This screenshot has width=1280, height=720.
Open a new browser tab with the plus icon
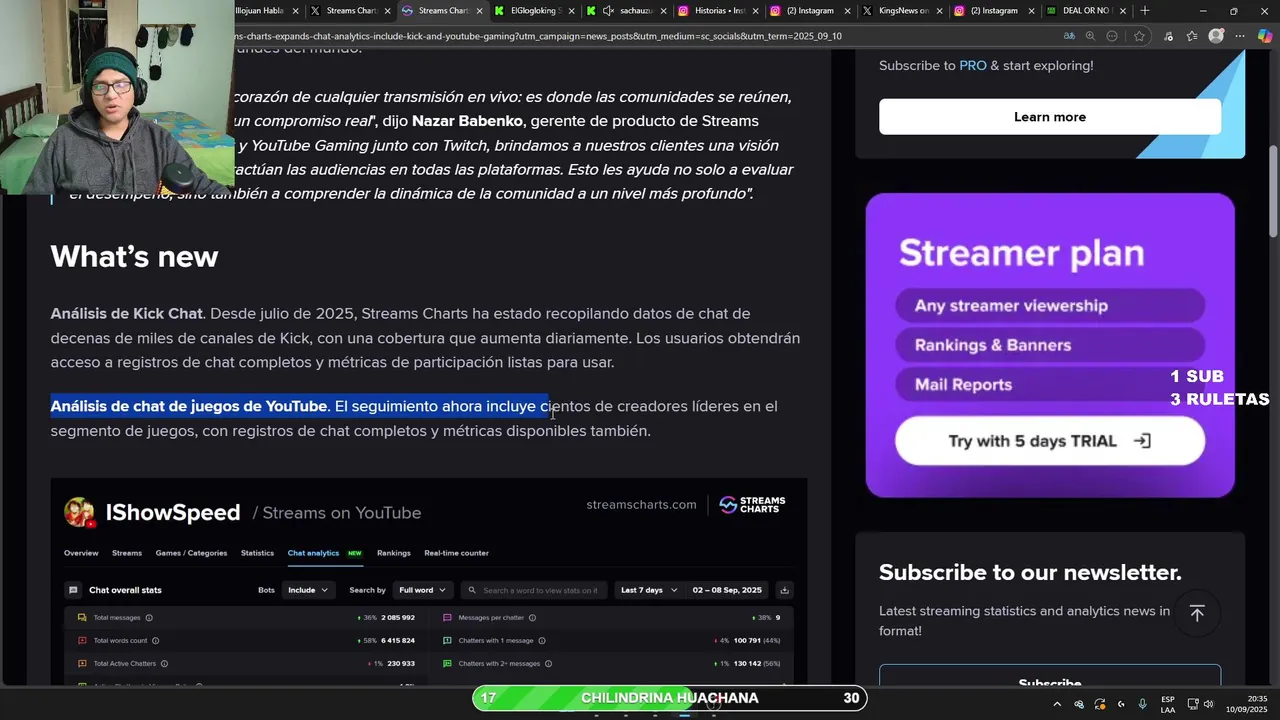tap(1145, 11)
